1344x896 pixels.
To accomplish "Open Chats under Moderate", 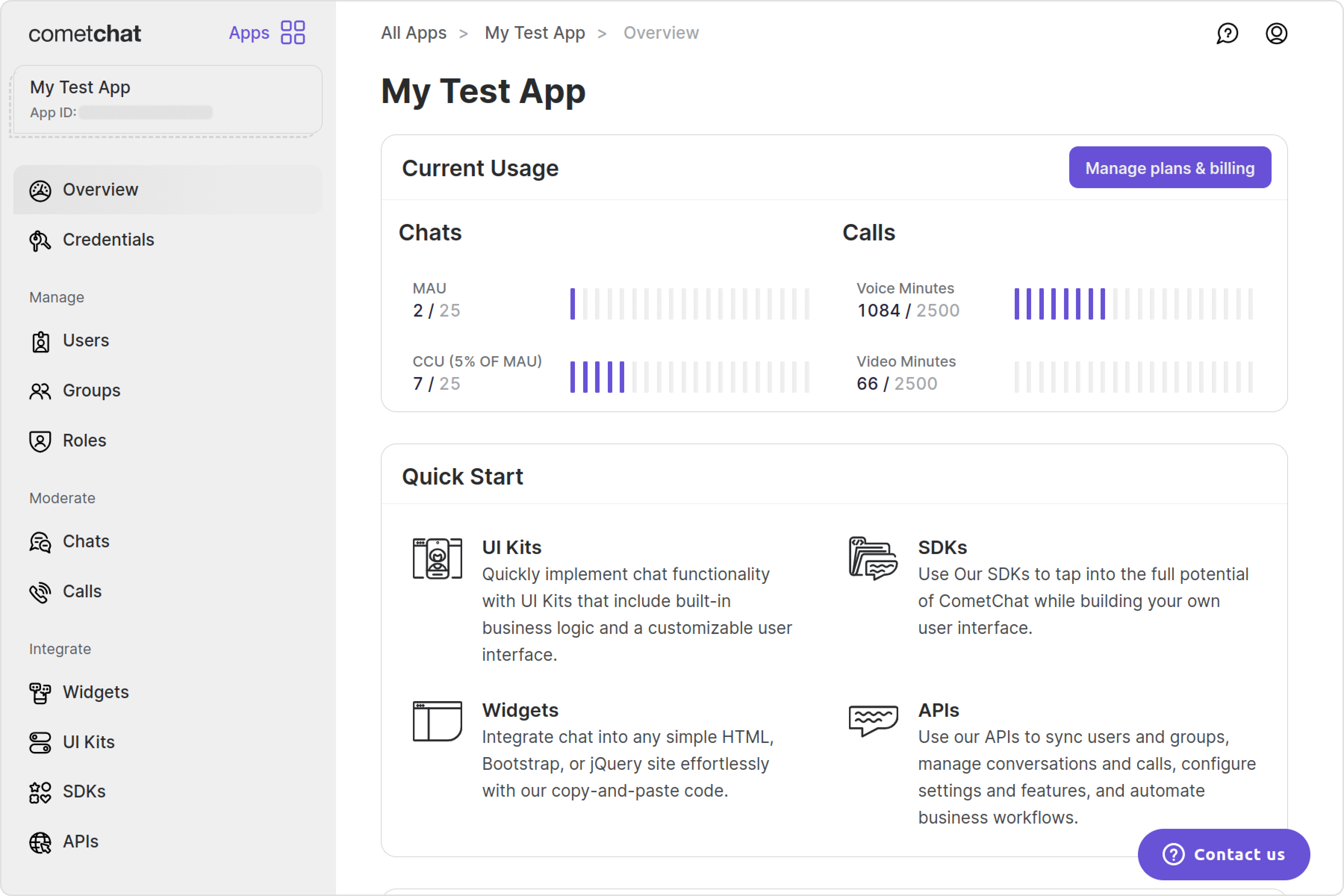I will click(x=86, y=541).
